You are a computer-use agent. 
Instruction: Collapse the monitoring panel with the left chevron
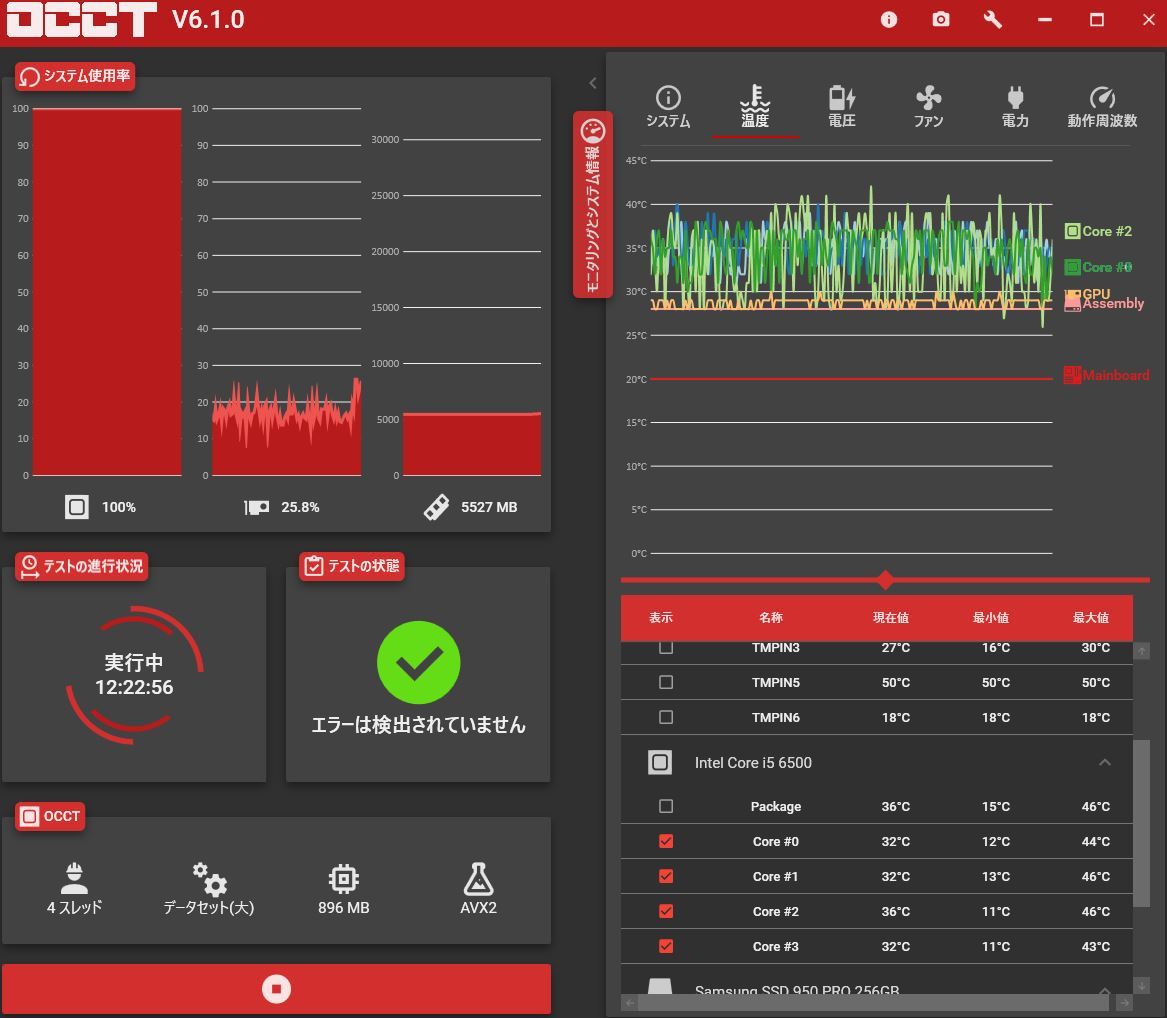click(592, 83)
